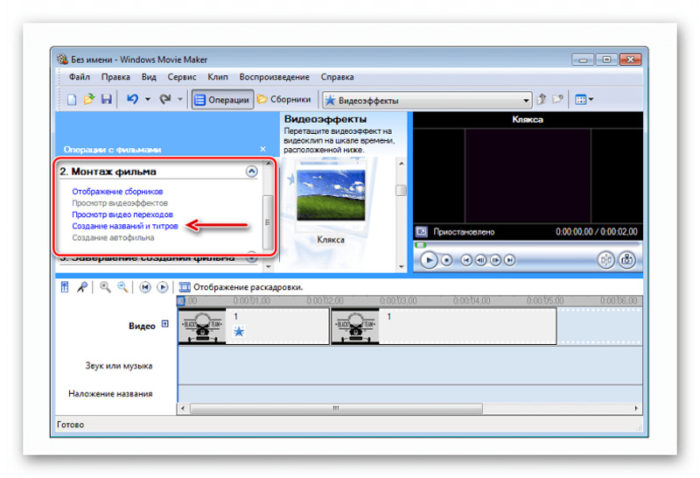Click the timeline horizontal scrollbar thumb

tap(336, 408)
